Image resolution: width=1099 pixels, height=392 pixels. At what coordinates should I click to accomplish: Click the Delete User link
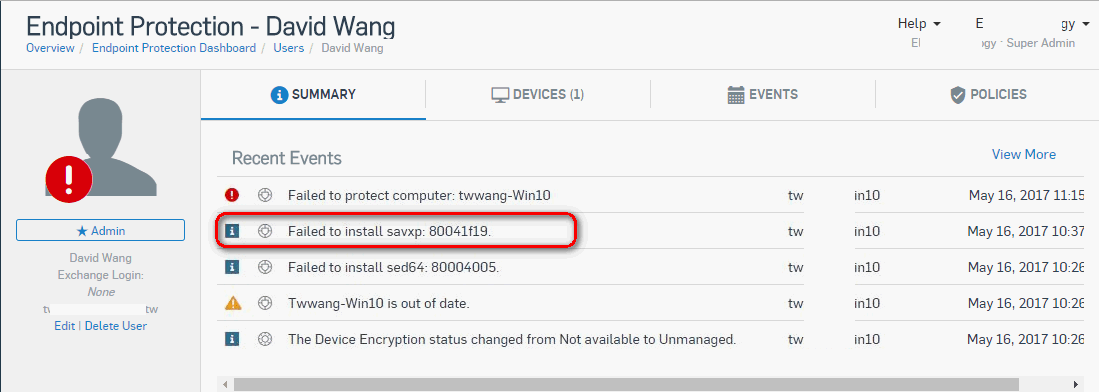tap(116, 325)
